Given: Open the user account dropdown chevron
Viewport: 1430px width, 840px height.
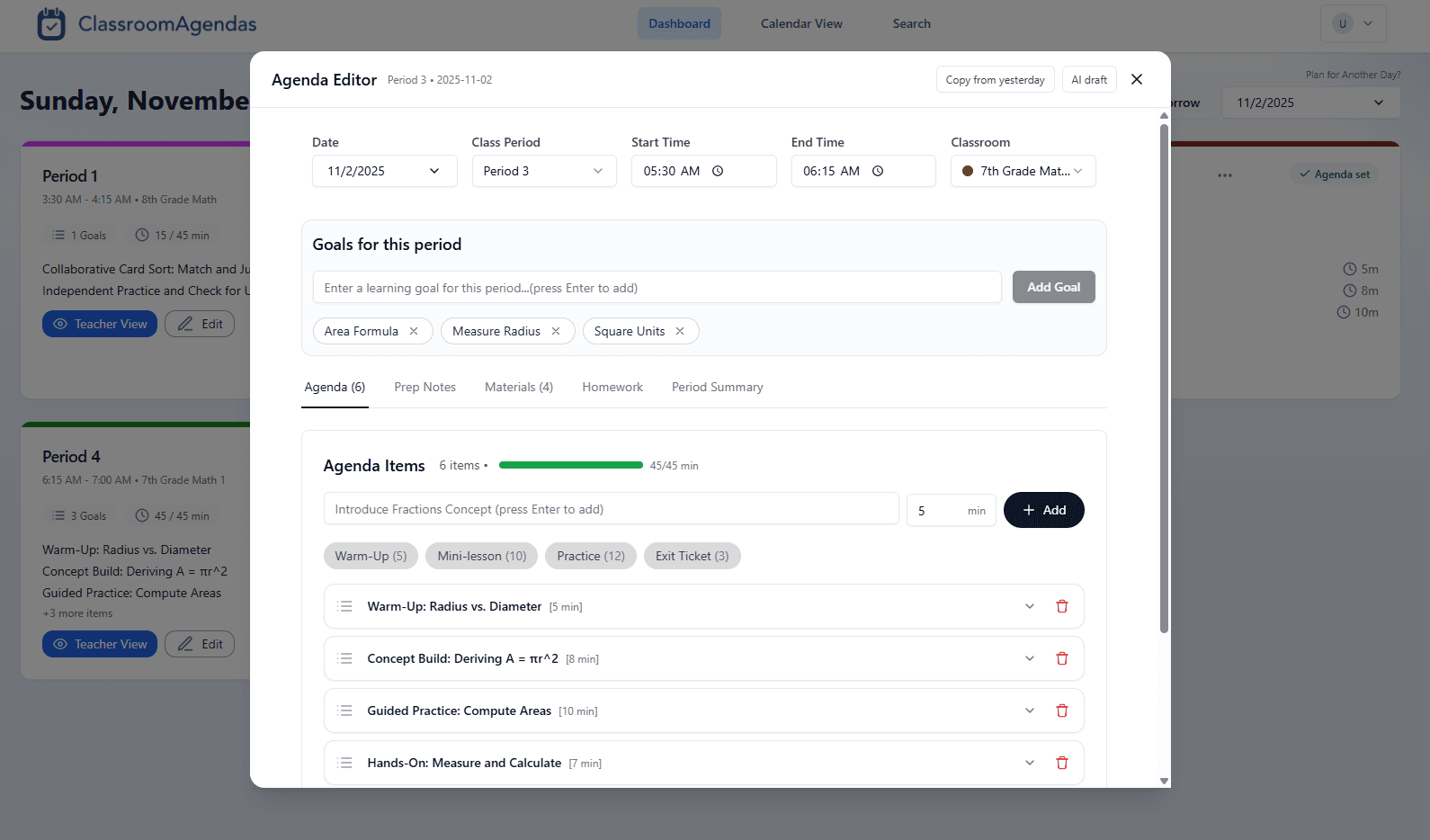Looking at the screenshot, I should coord(1368,23).
